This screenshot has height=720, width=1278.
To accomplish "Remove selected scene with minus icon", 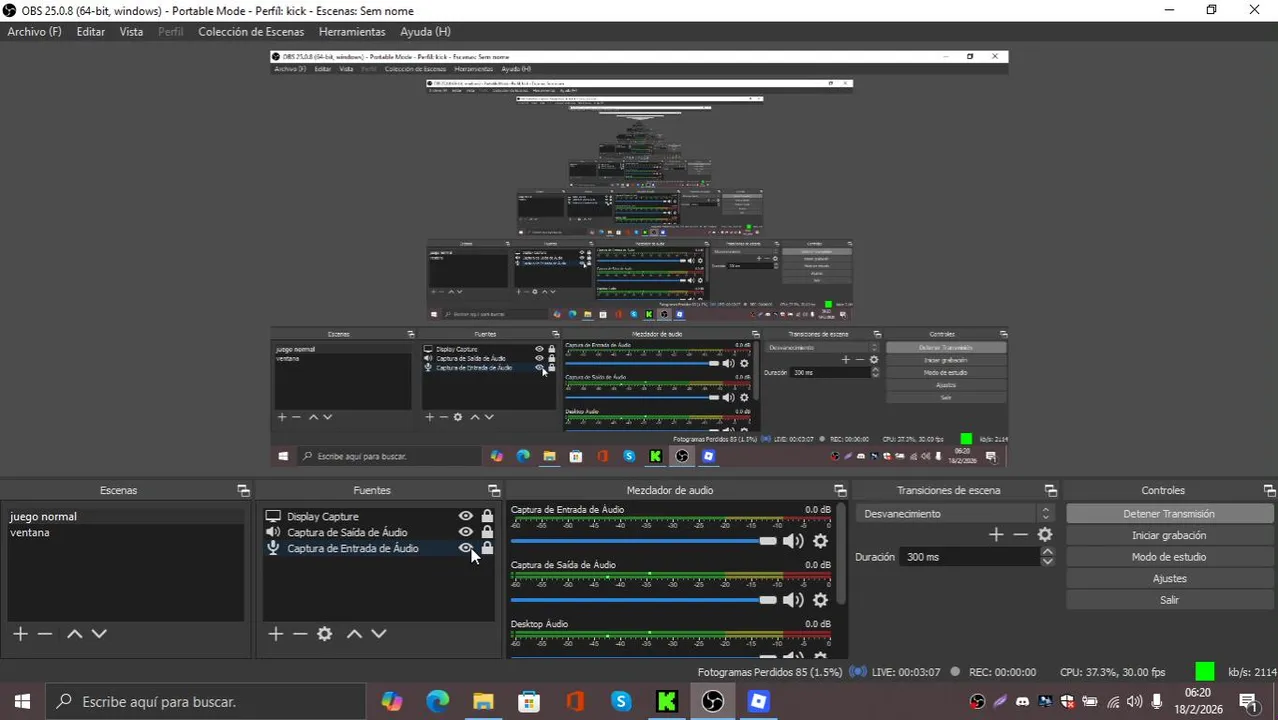I will click(45, 634).
